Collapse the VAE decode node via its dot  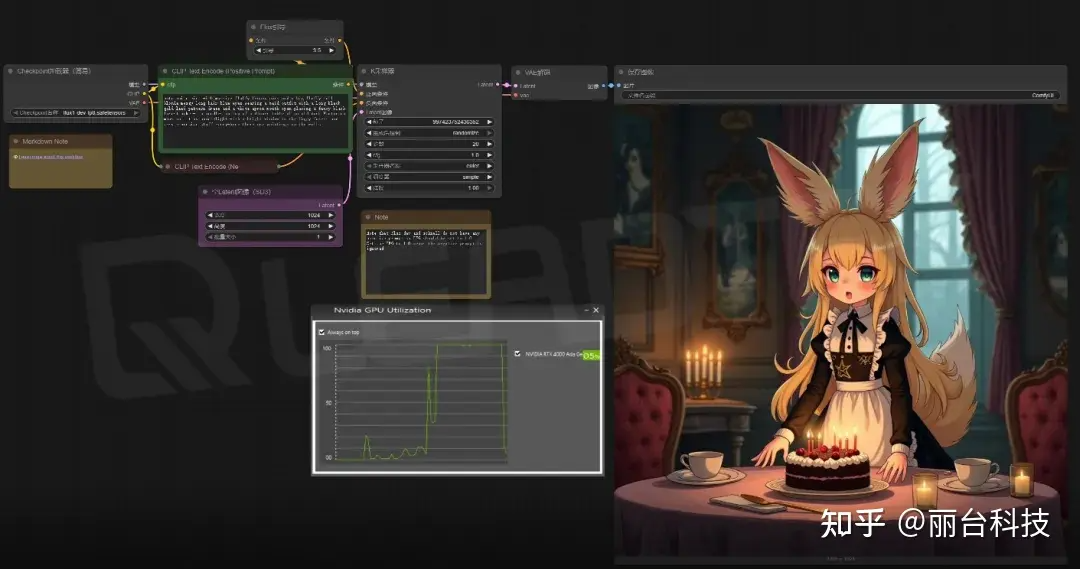pos(519,72)
